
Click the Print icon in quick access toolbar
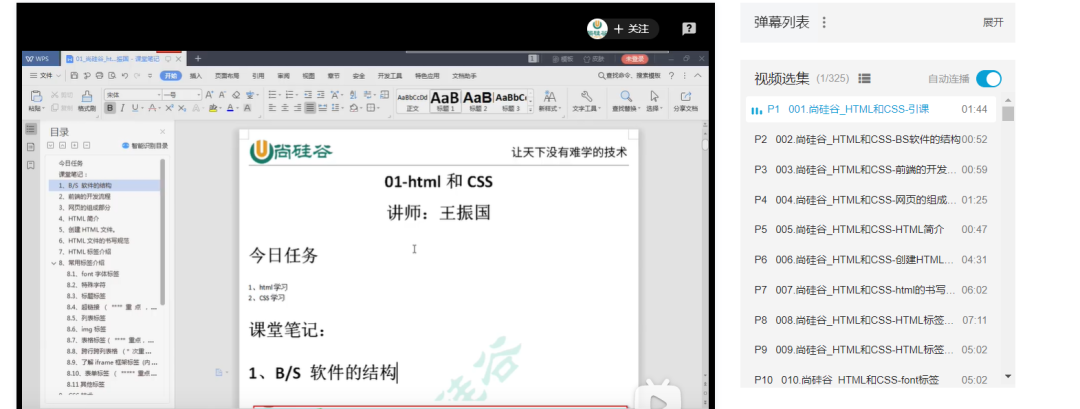click(100, 76)
